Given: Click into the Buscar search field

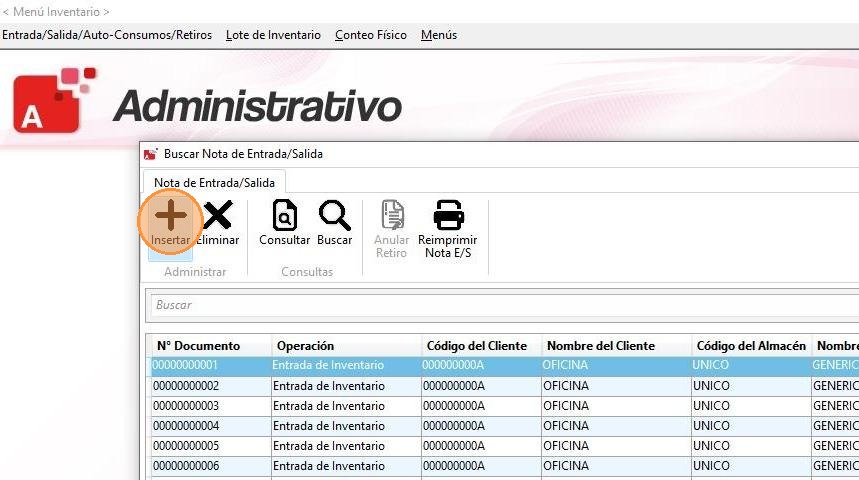Looking at the screenshot, I should click(x=504, y=305).
